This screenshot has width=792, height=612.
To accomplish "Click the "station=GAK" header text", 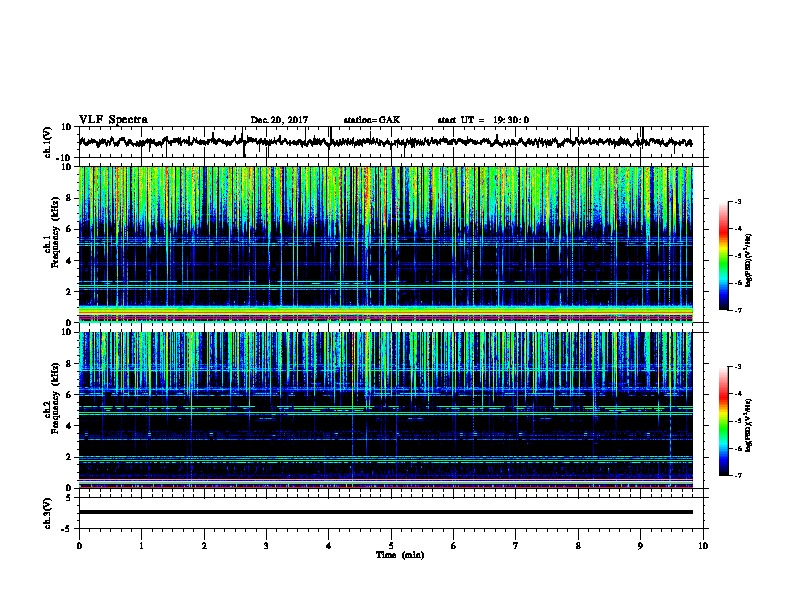I will [372, 120].
